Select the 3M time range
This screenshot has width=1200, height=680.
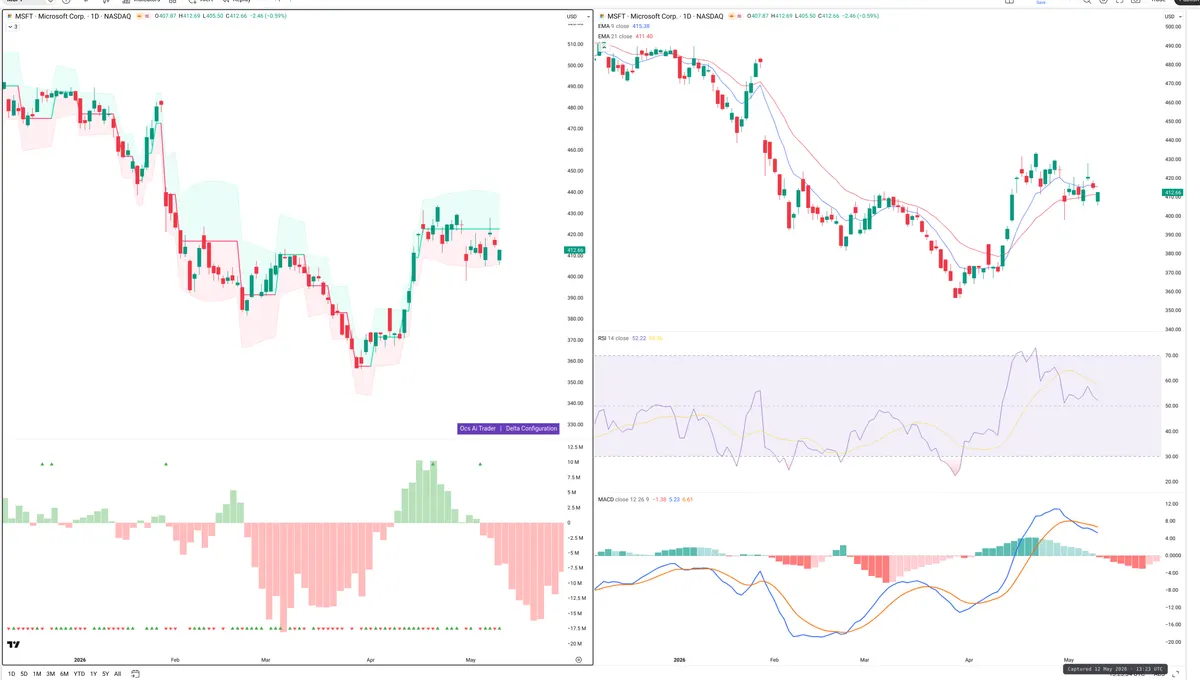51,674
